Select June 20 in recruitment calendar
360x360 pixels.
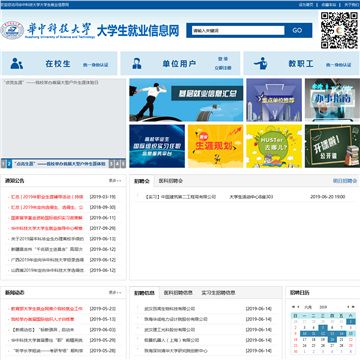(x=332, y=340)
